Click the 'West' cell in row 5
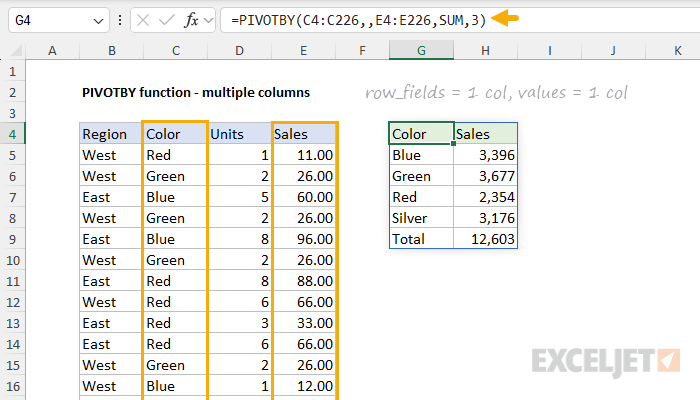700x400 pixels. tap(111, 155)
